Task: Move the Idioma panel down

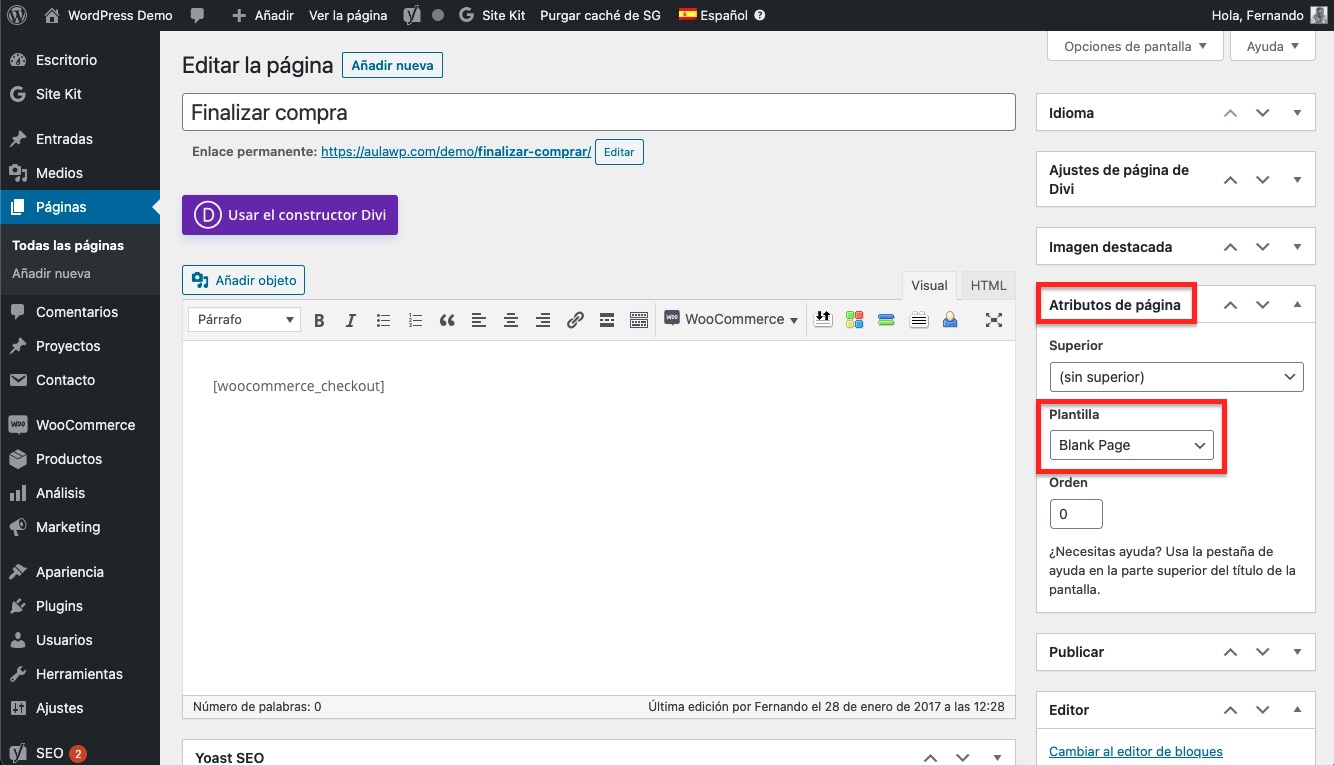Action: coord(1263,113)
